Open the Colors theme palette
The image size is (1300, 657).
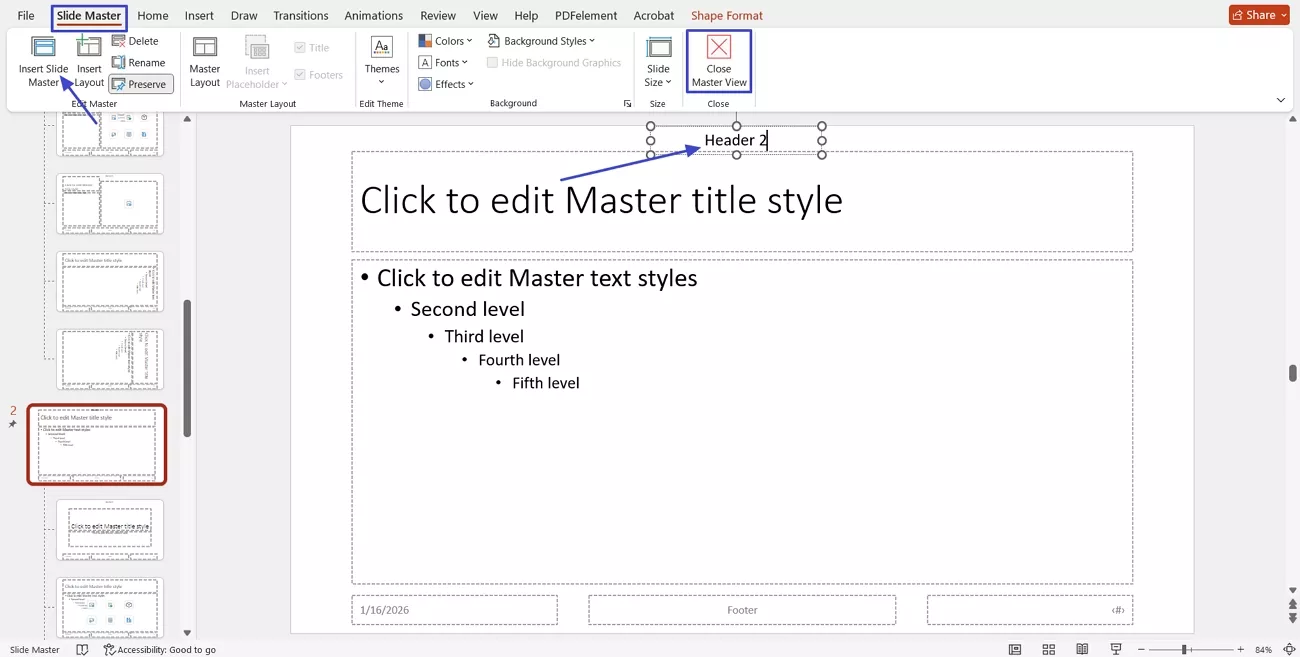[445, 40]
